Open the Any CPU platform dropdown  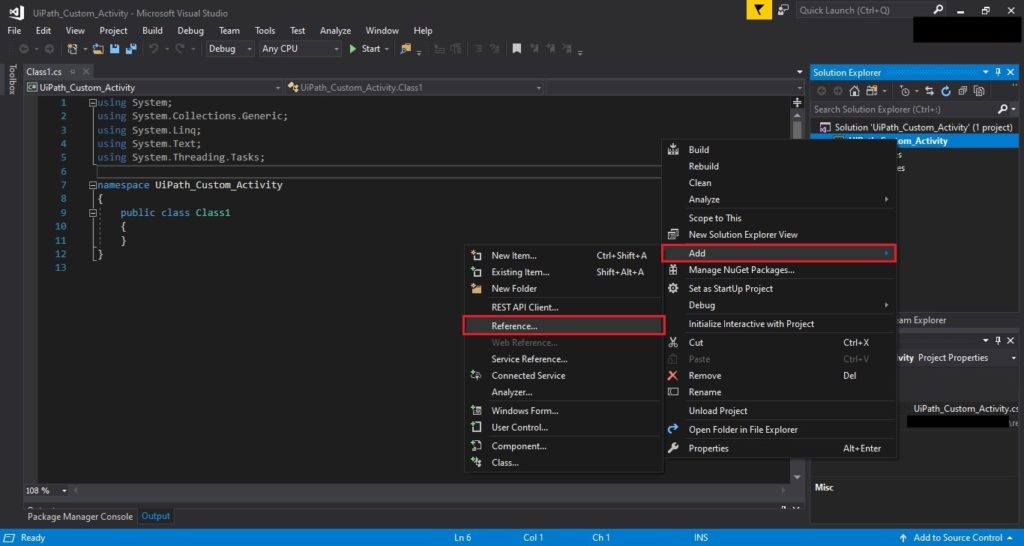tap(300, 49)
